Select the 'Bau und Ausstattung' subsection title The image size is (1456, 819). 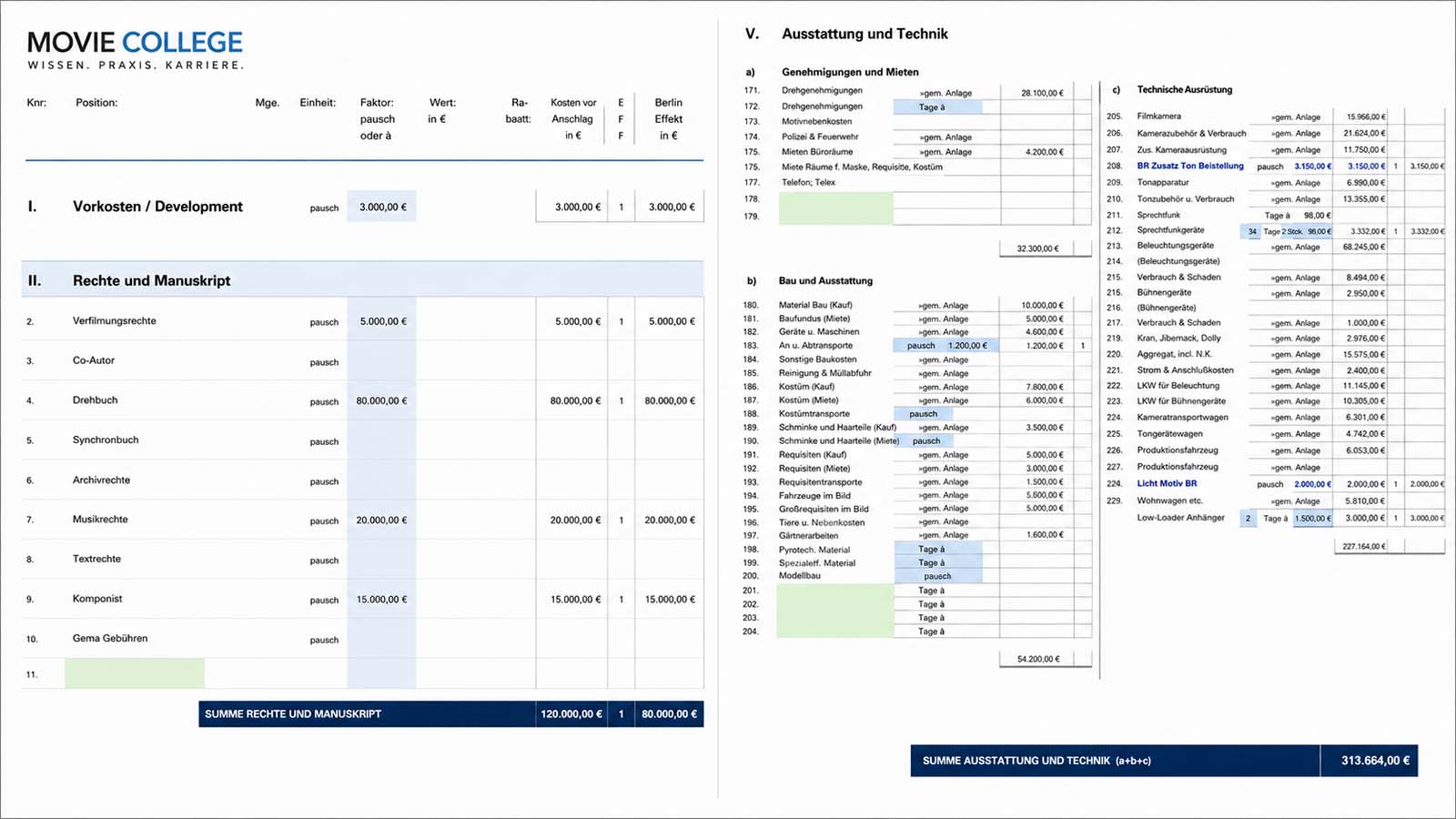coord(825,280)
